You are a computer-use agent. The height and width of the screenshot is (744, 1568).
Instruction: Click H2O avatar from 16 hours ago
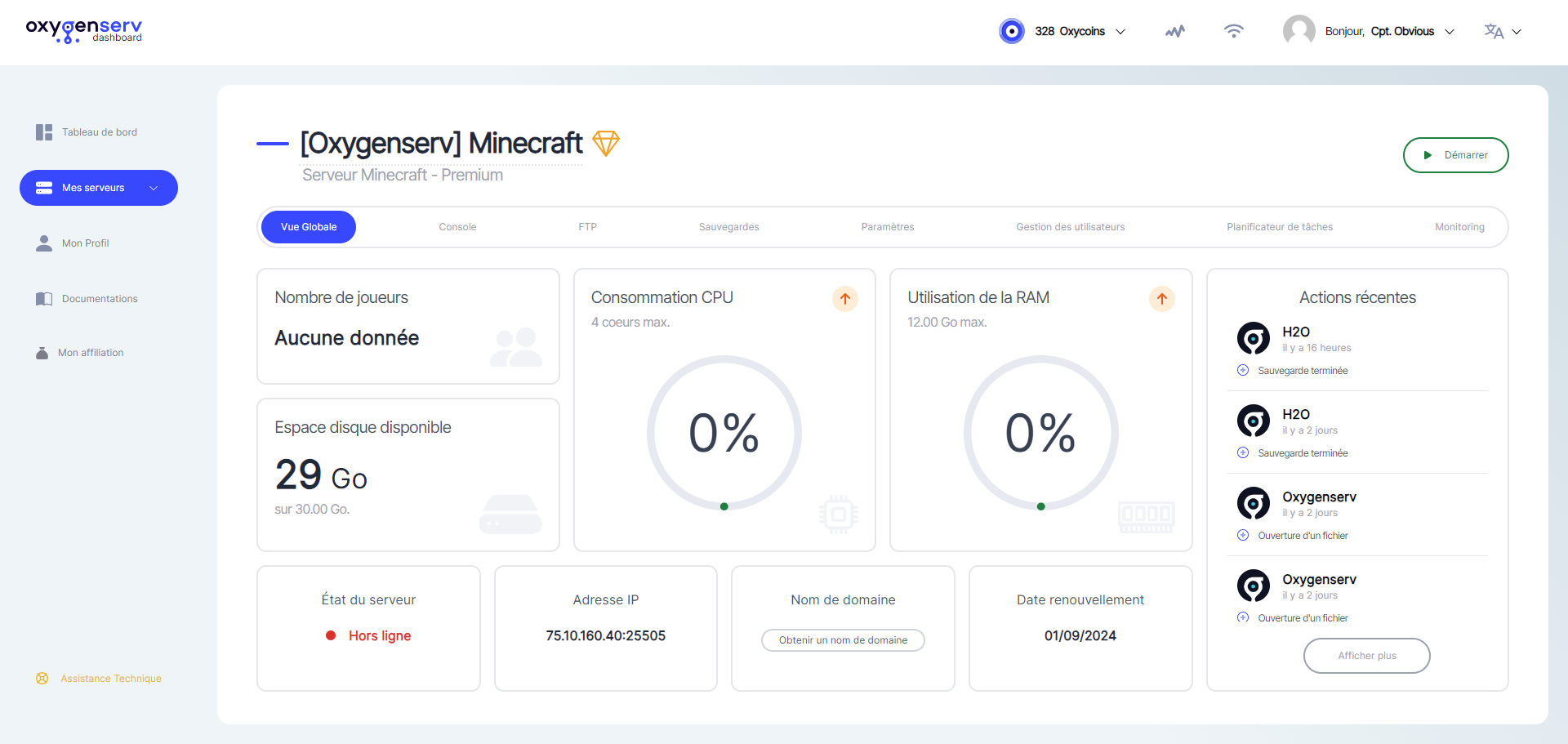pyautogui.click(x=1254, y=338)
